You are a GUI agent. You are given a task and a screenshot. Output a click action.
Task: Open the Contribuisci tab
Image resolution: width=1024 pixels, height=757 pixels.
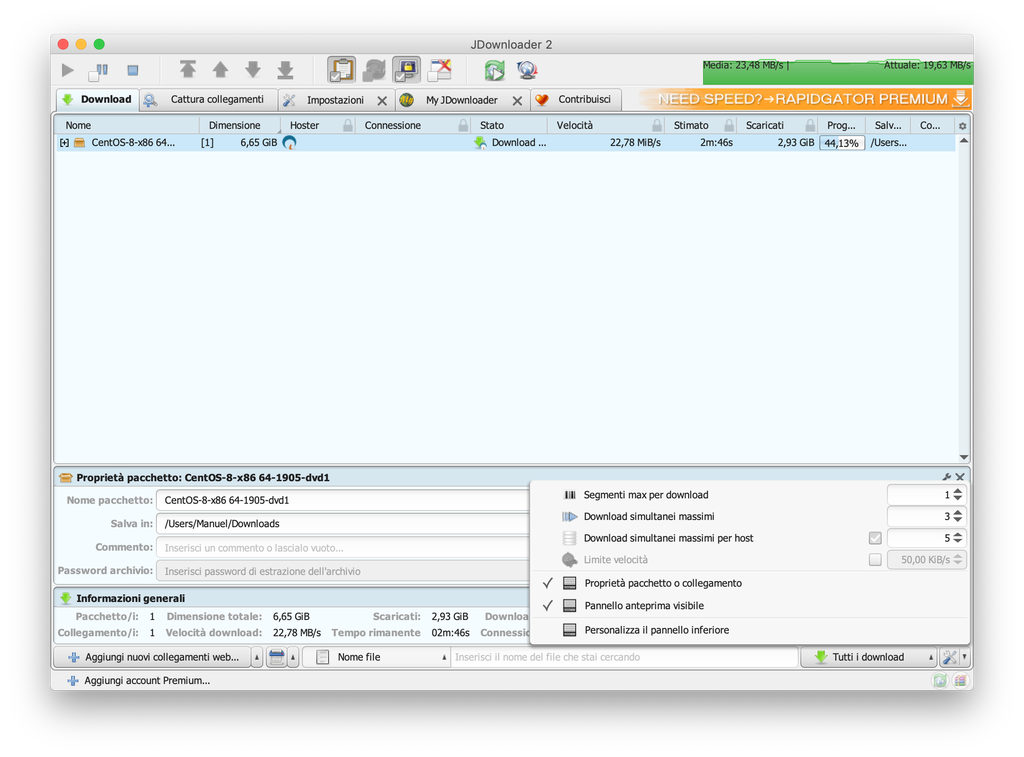pyautogui.click(x=575, y=99)
